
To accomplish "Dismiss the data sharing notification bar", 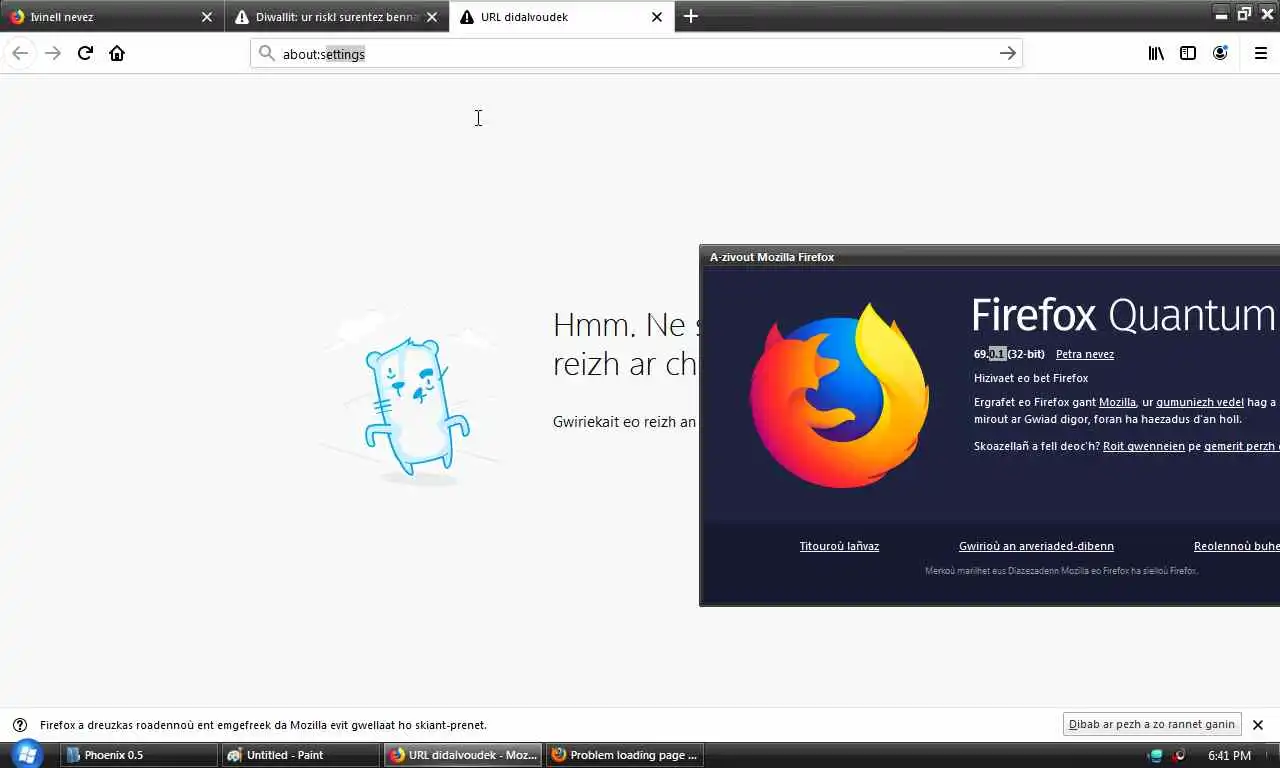I will pos(1258,725).
